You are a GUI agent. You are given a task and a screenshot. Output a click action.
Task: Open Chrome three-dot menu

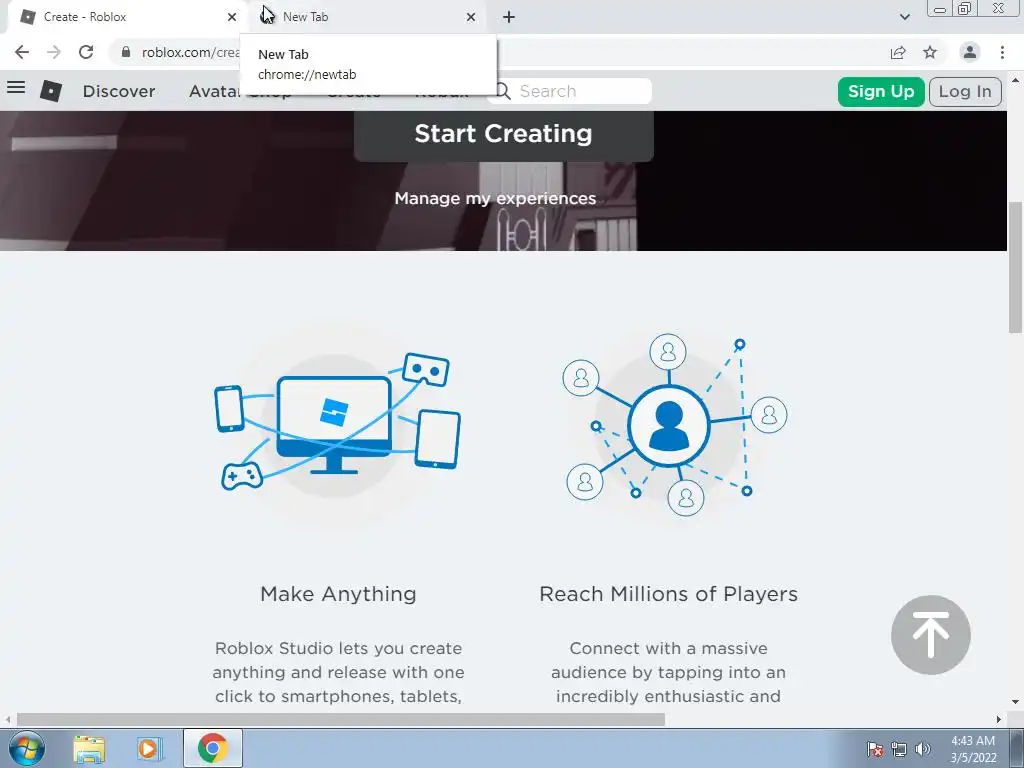click(1002, 52)
